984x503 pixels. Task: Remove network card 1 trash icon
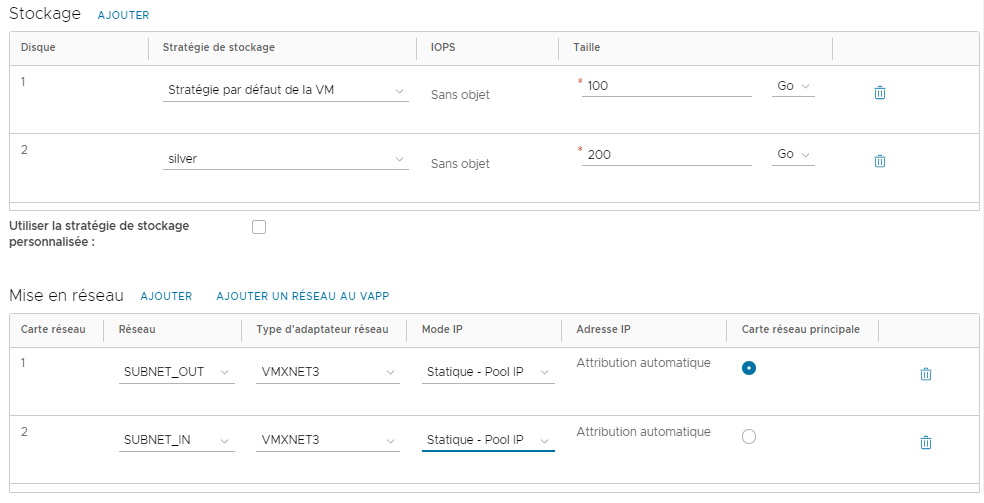[x=926, y=374]
